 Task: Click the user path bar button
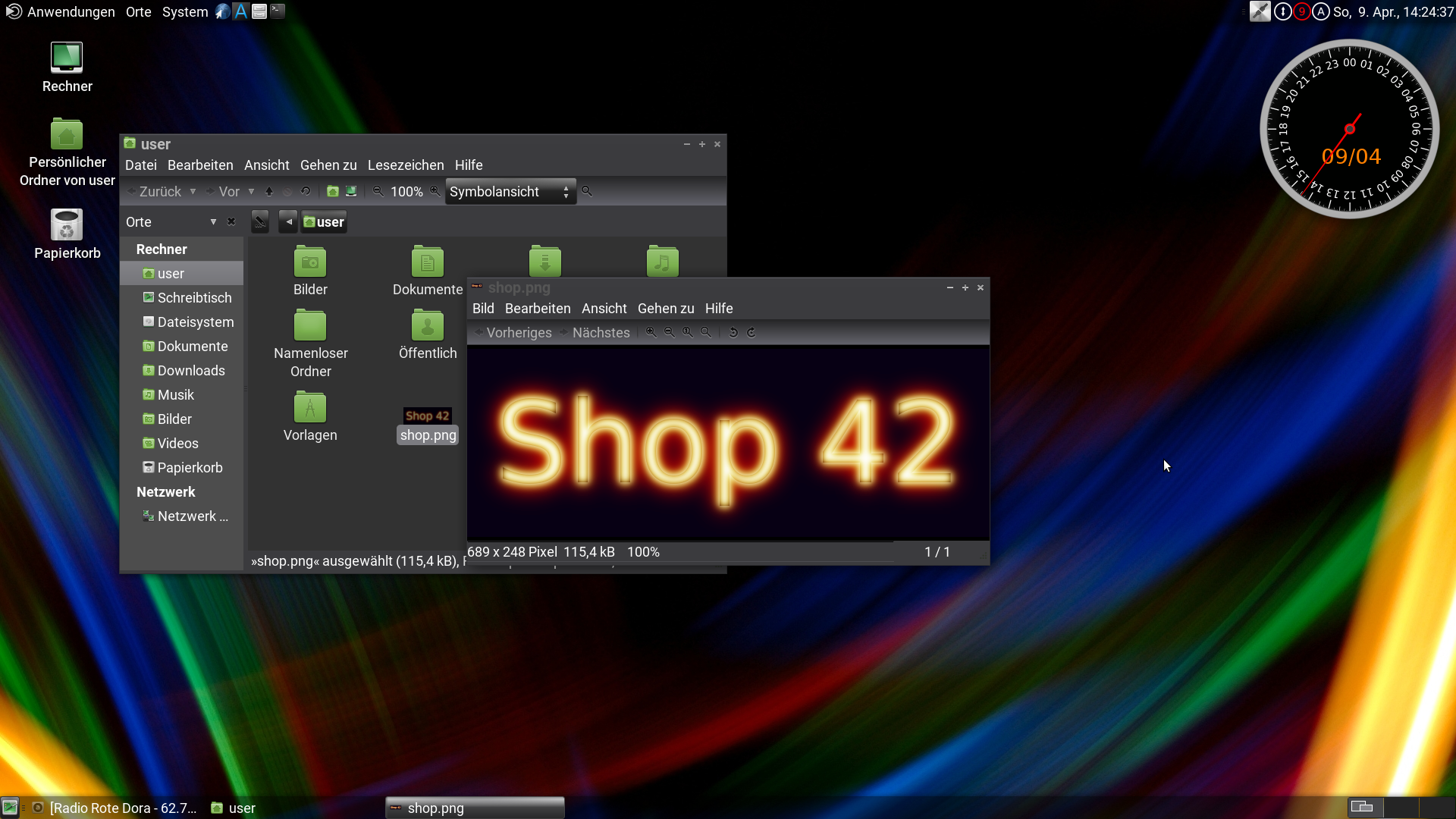coord(324,222)
